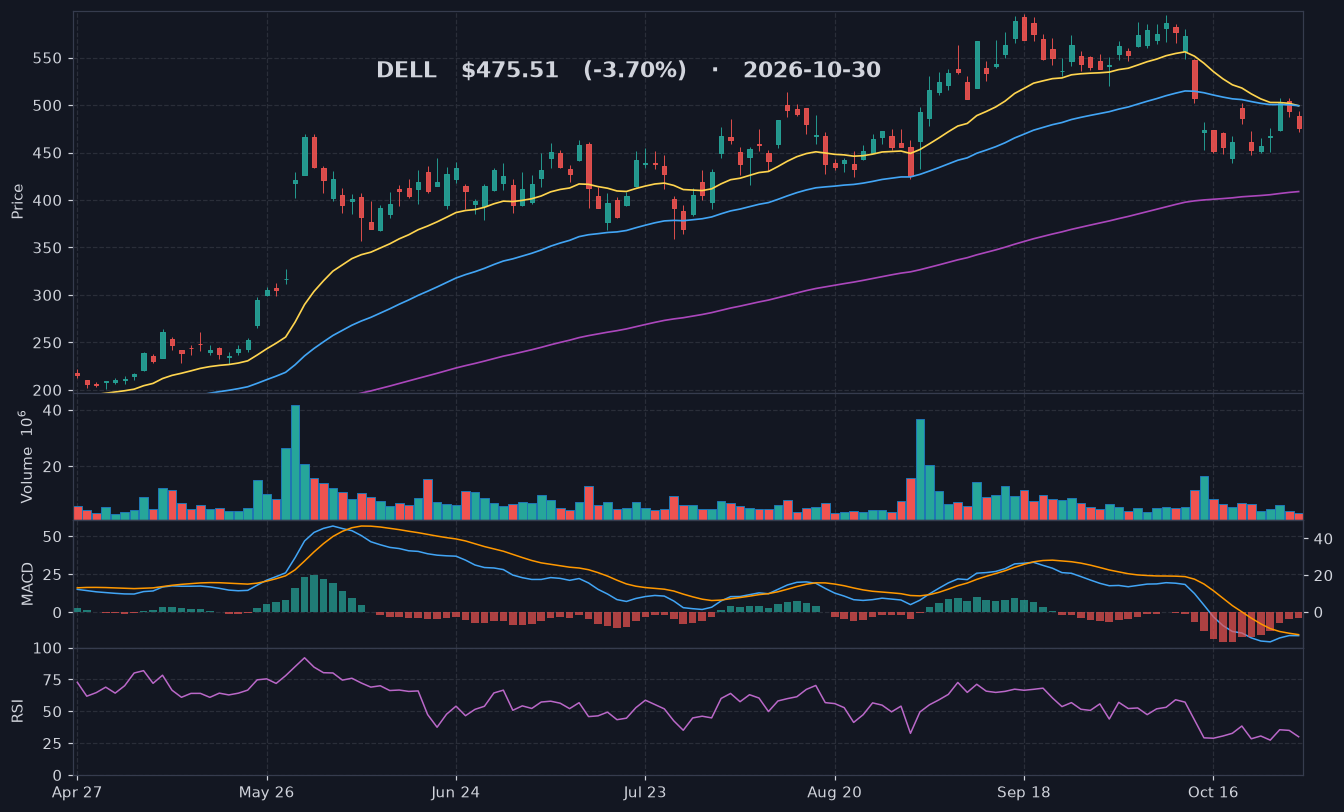
Task: Click the DELL ticker title text
Action: coord(406,70)
